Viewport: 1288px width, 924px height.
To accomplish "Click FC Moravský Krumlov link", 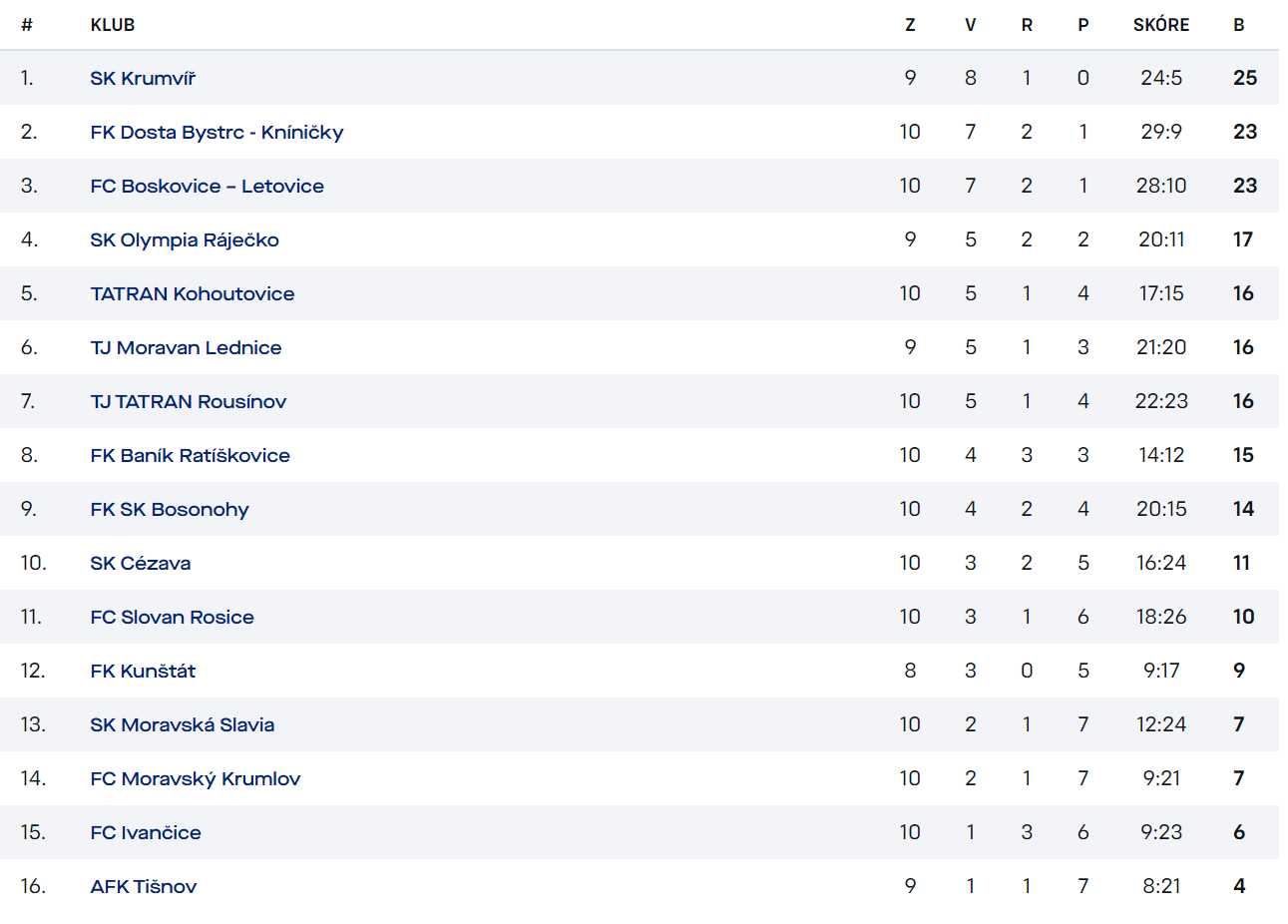I will 196,778.
